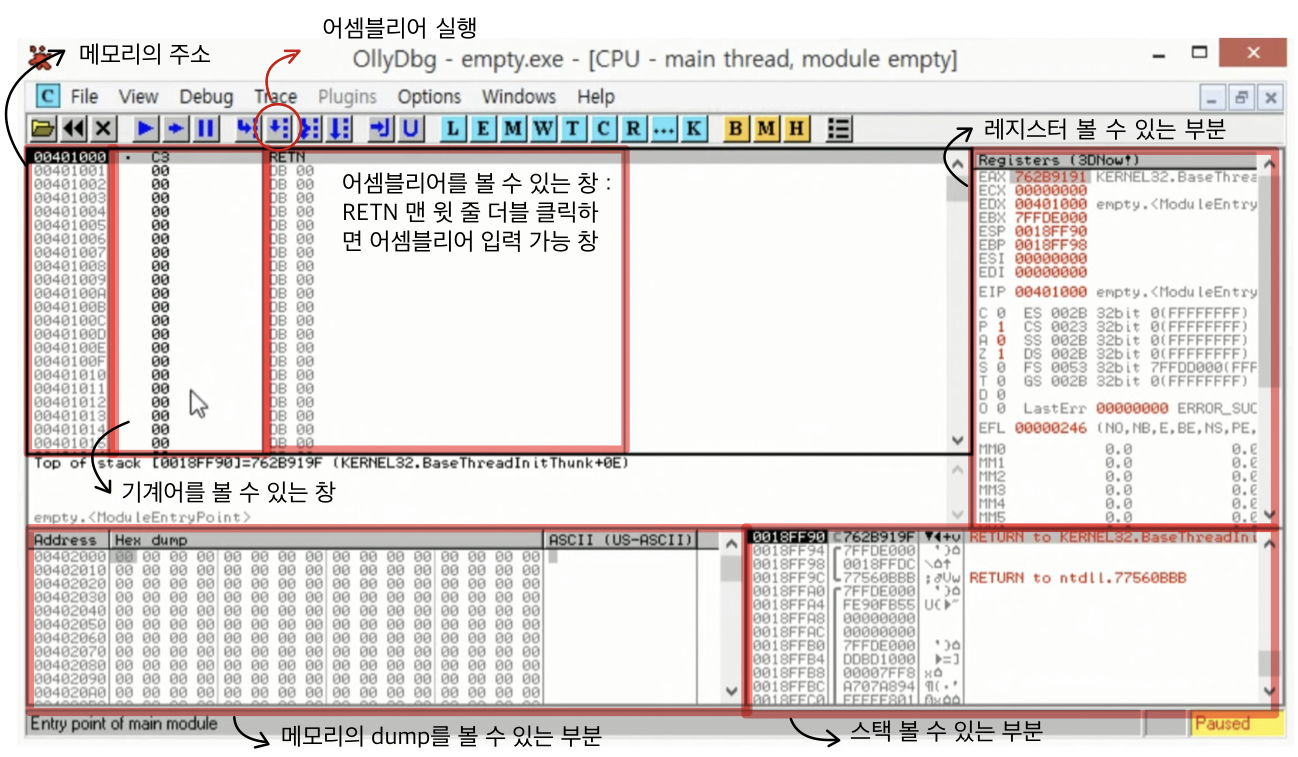Select address 00401000 in disassembly
1298x757 pixels.
pos(68,157)
